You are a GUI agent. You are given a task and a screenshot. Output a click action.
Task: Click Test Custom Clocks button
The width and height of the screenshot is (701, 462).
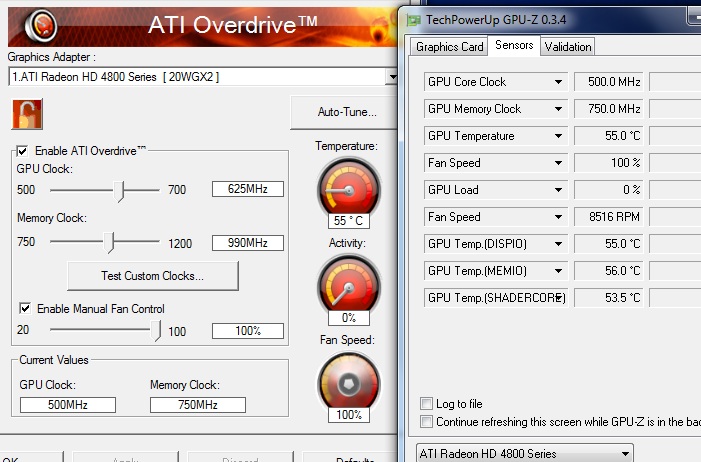152,276
